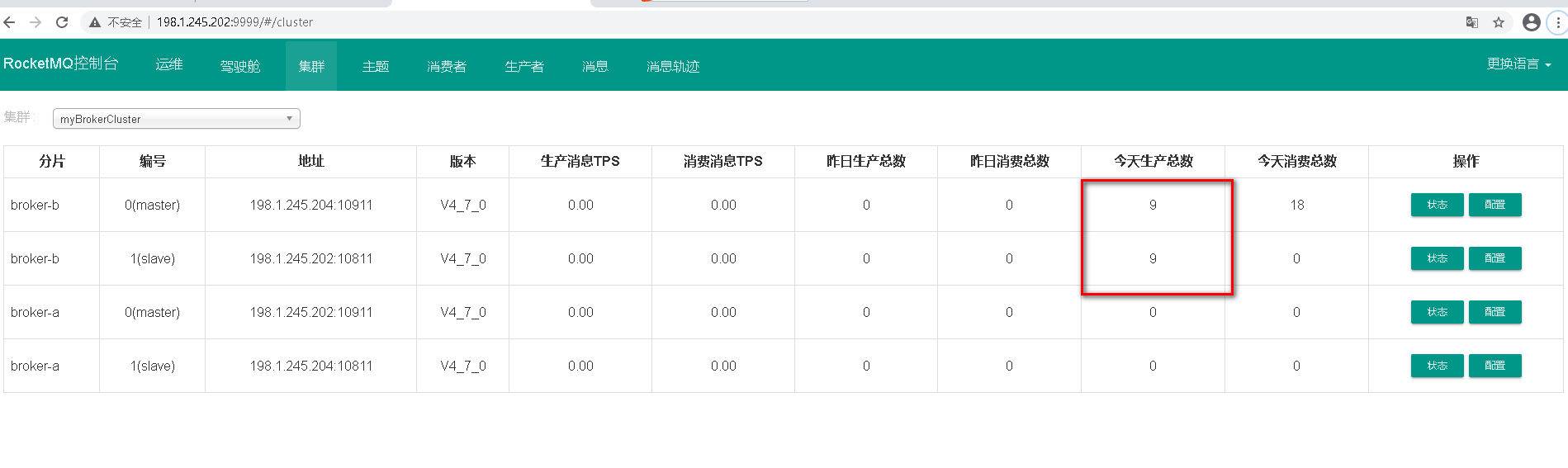Click the address bar URL

tap(234, 22)
